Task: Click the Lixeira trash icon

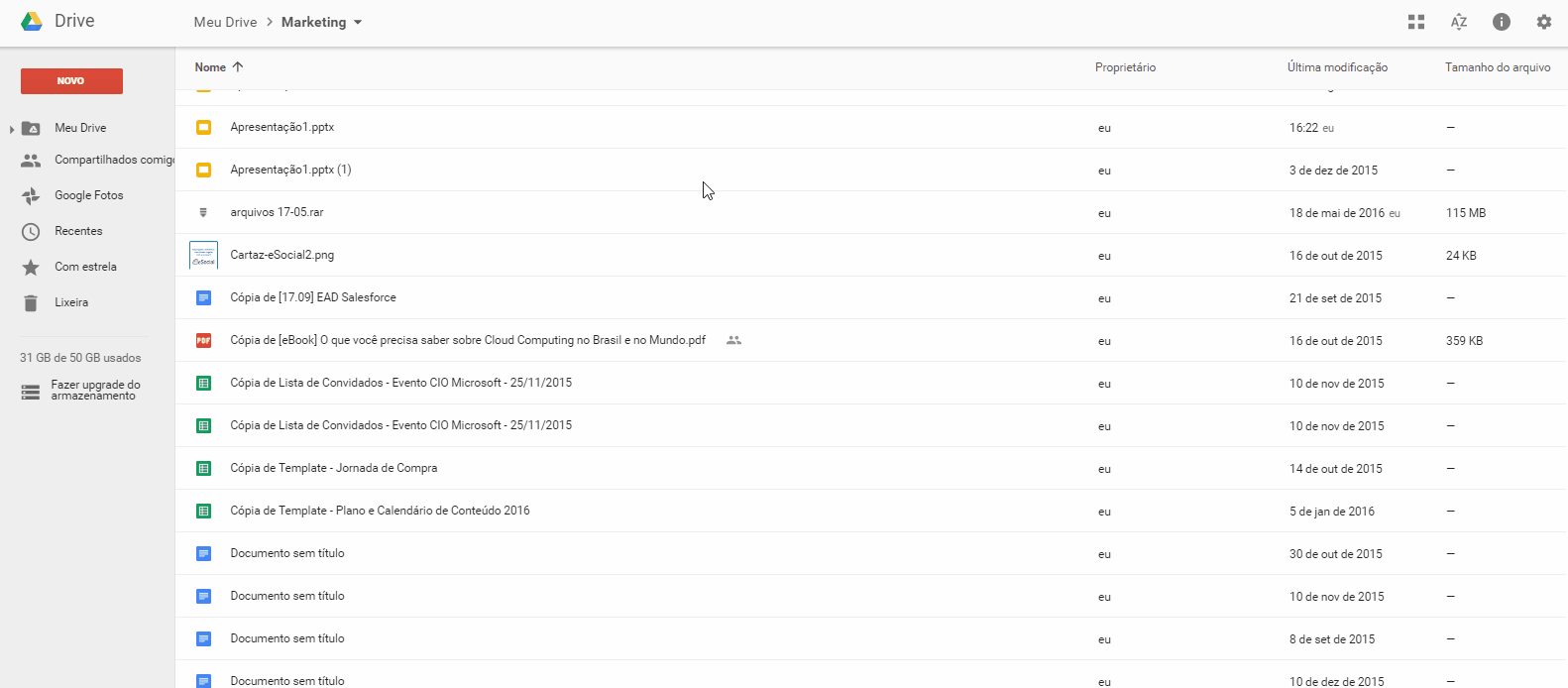Action: (31, 302)
